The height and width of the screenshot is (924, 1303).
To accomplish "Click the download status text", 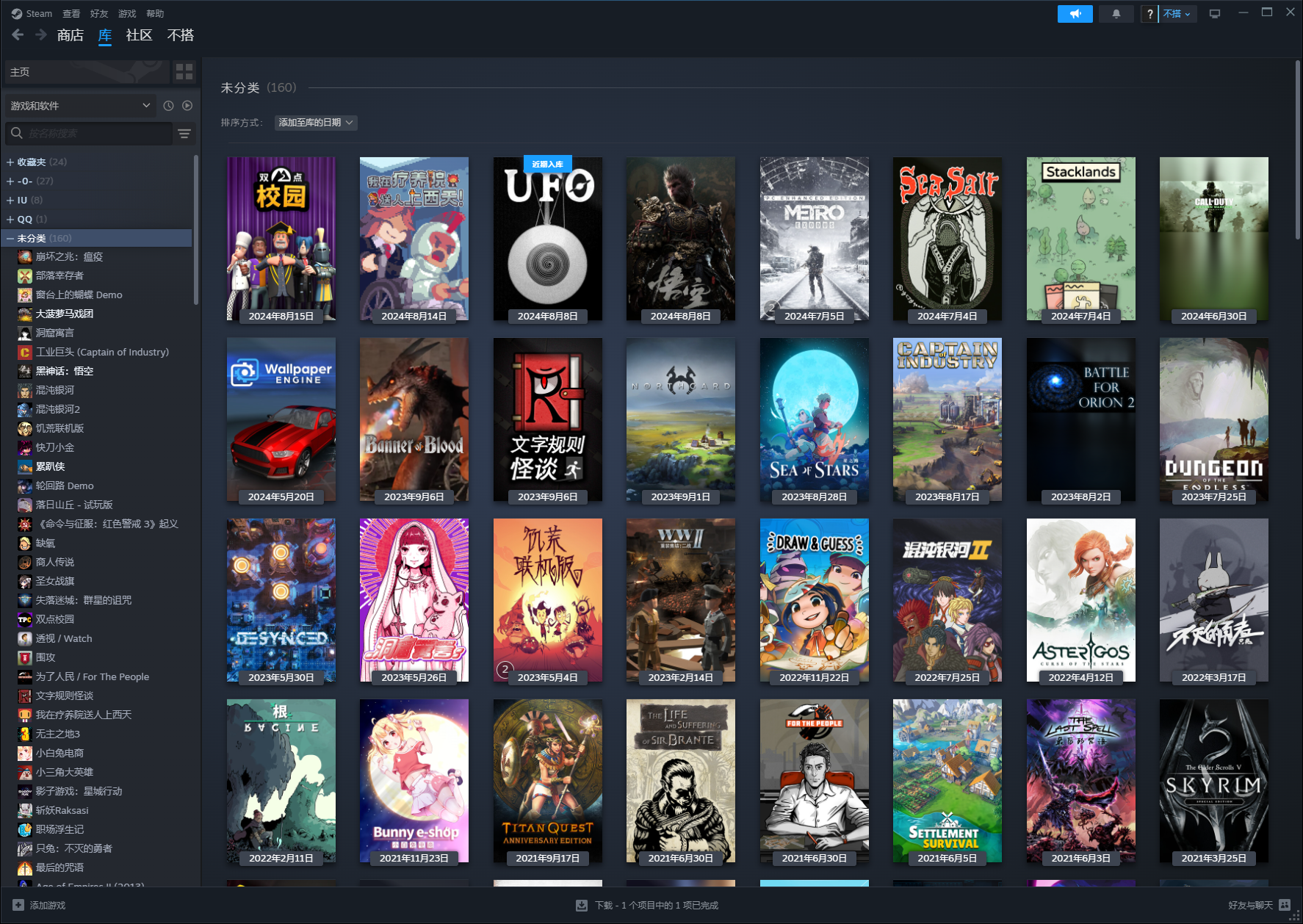I will point(657,905).
